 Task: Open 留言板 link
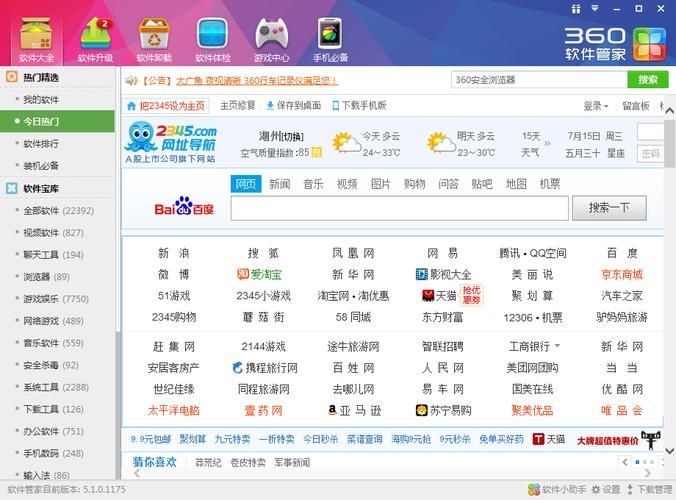click(636, 106)
